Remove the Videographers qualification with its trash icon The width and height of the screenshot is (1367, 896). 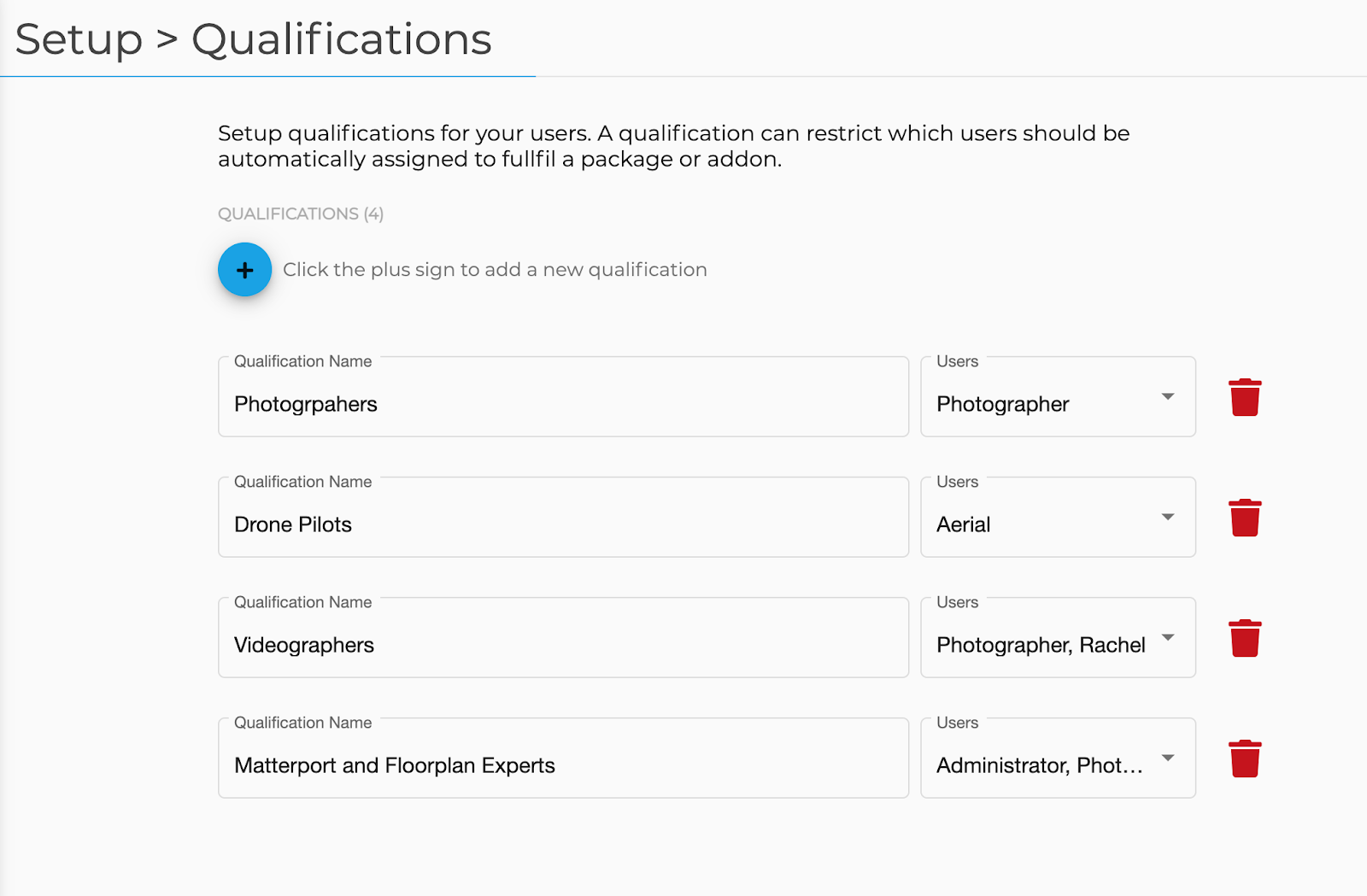coord(1245,638)
